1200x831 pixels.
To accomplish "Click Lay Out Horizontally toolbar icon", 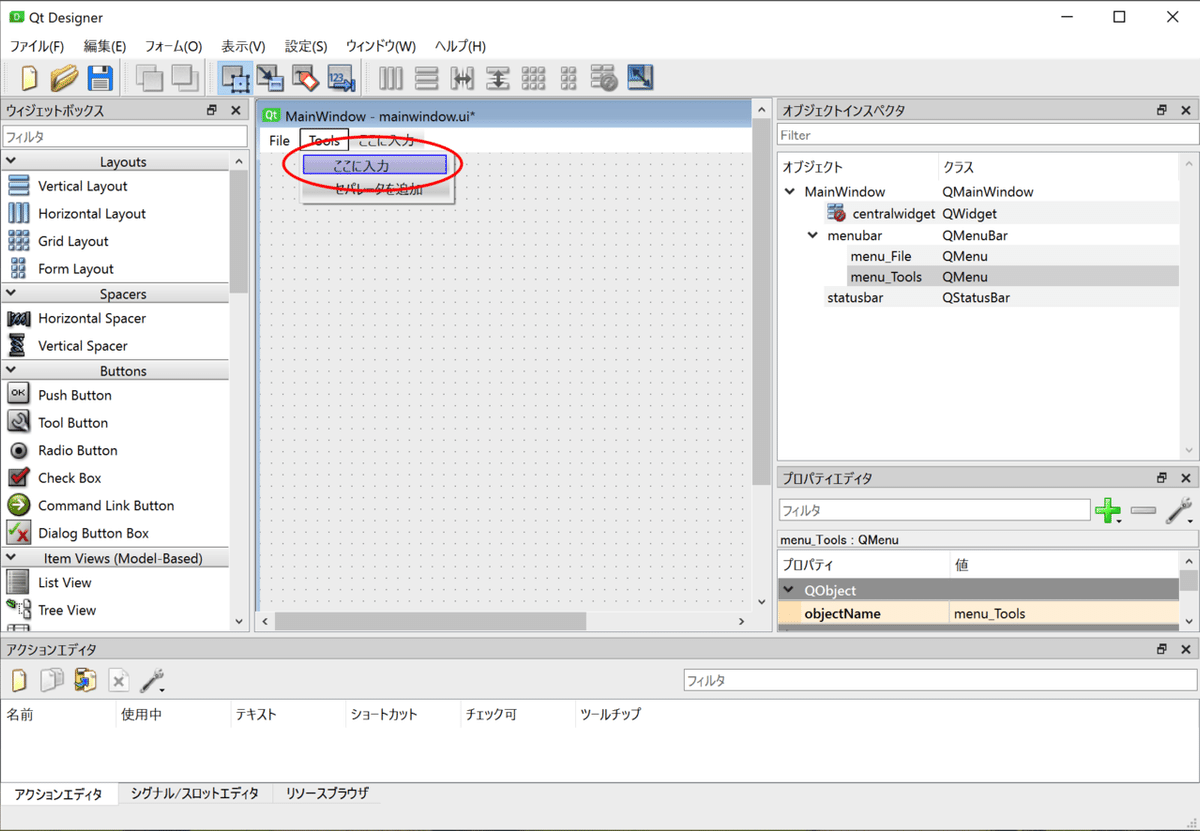I will click(x=391, y=77).
